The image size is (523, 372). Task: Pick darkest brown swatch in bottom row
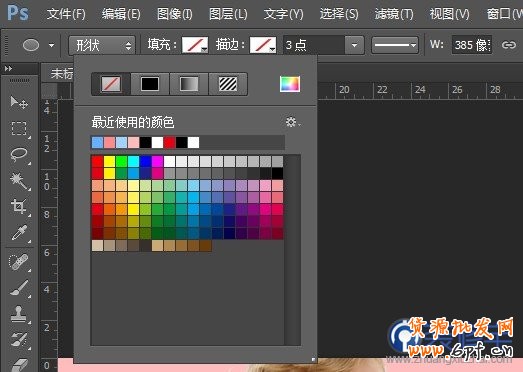(x=205, y=246)
